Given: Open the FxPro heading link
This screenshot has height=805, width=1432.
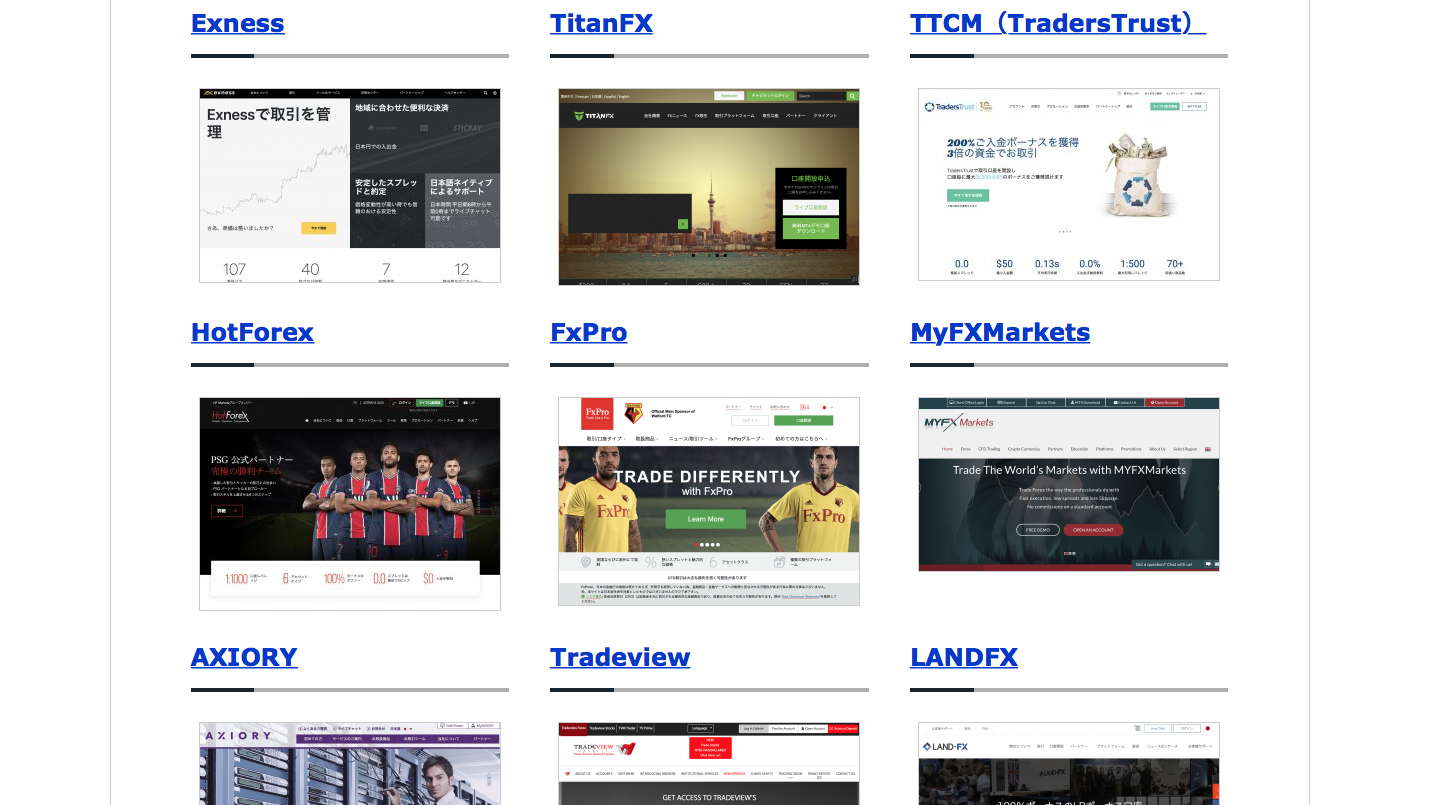Looking at the screenshot, I should [x=588, y=332].
